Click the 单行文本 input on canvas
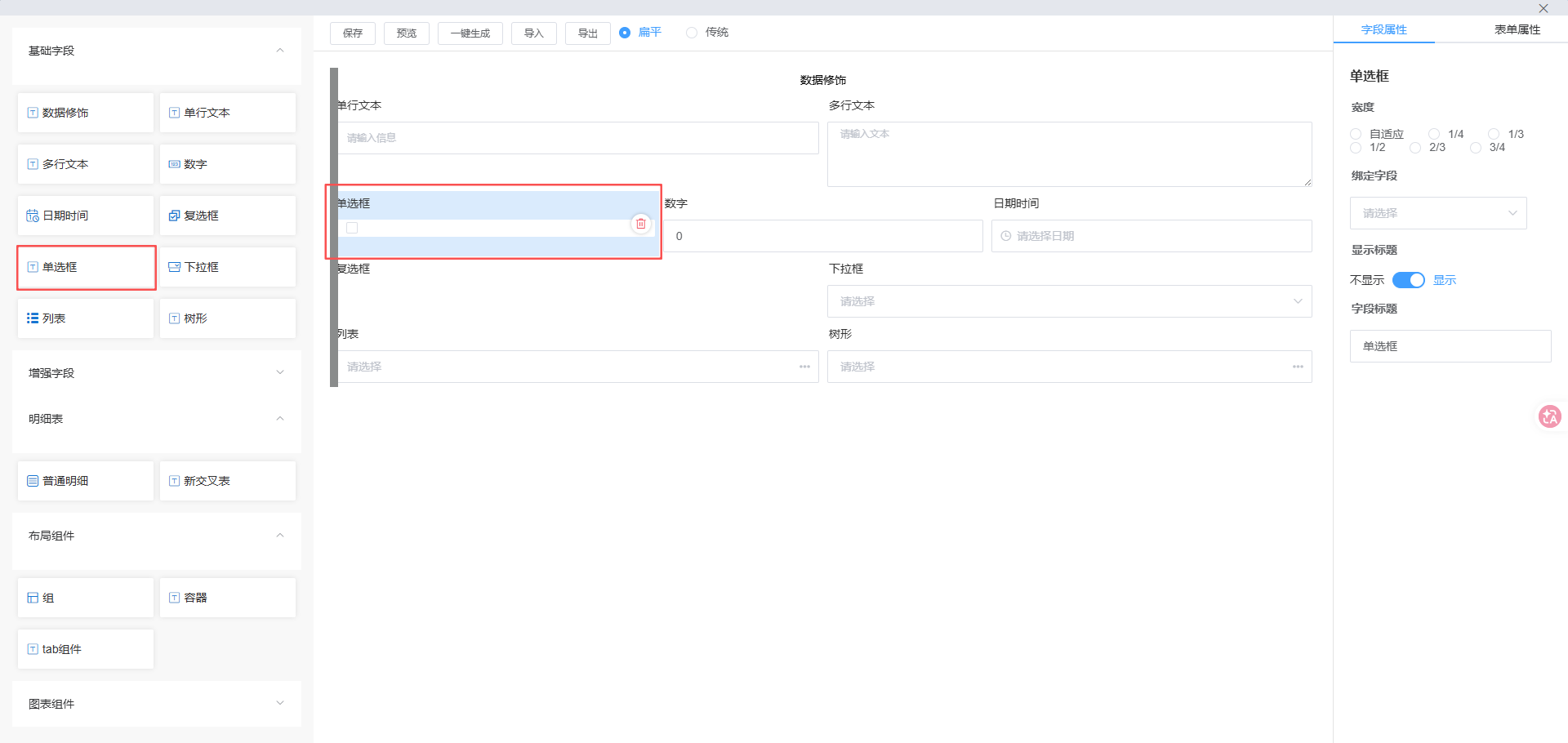The image size is (1568, 743). [577, 138]
